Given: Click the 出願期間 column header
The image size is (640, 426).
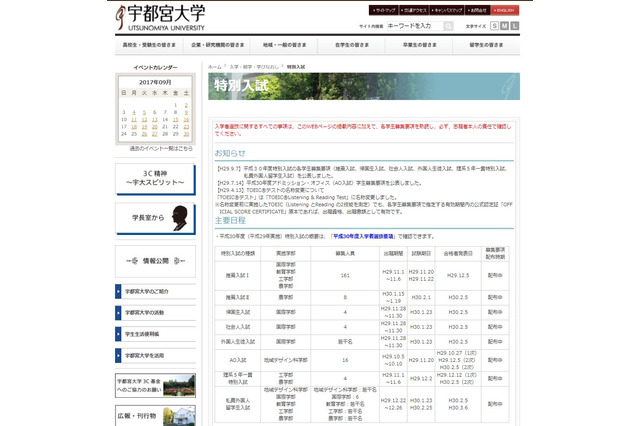Looking at the screenshot, I should pyautogui.click(x=393, y=253).
